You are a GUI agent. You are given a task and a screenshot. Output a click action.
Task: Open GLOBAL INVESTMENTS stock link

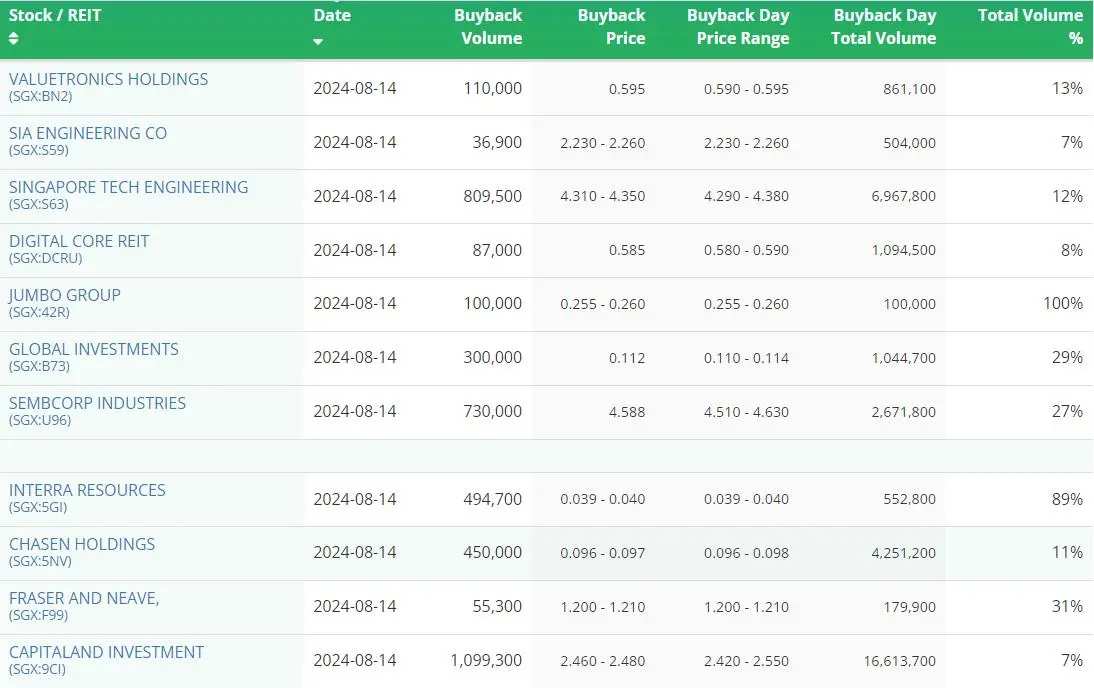coord(93,349)
